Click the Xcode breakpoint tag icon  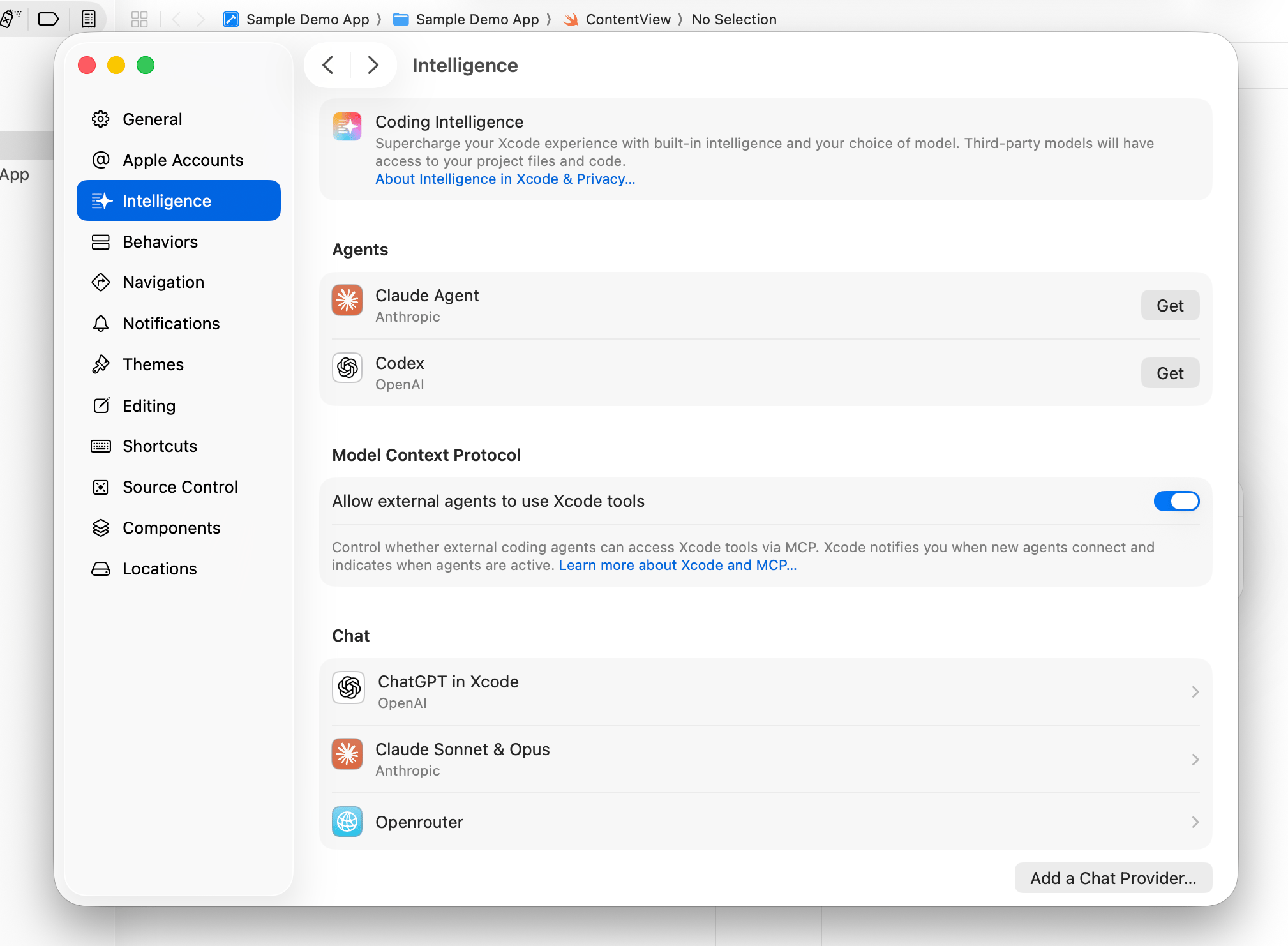(49, 19)
